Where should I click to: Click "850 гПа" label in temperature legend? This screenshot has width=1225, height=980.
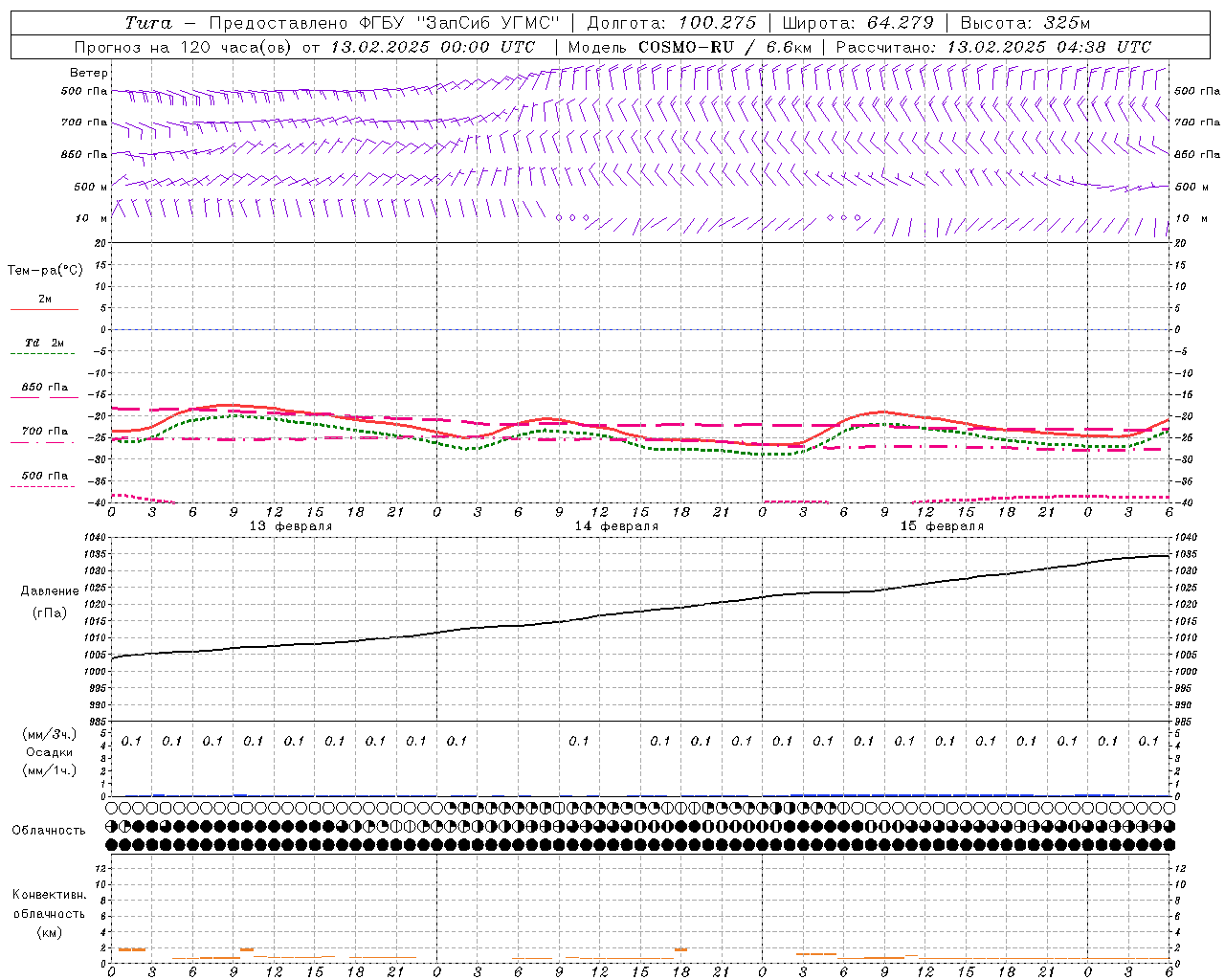tap(44, 388)
